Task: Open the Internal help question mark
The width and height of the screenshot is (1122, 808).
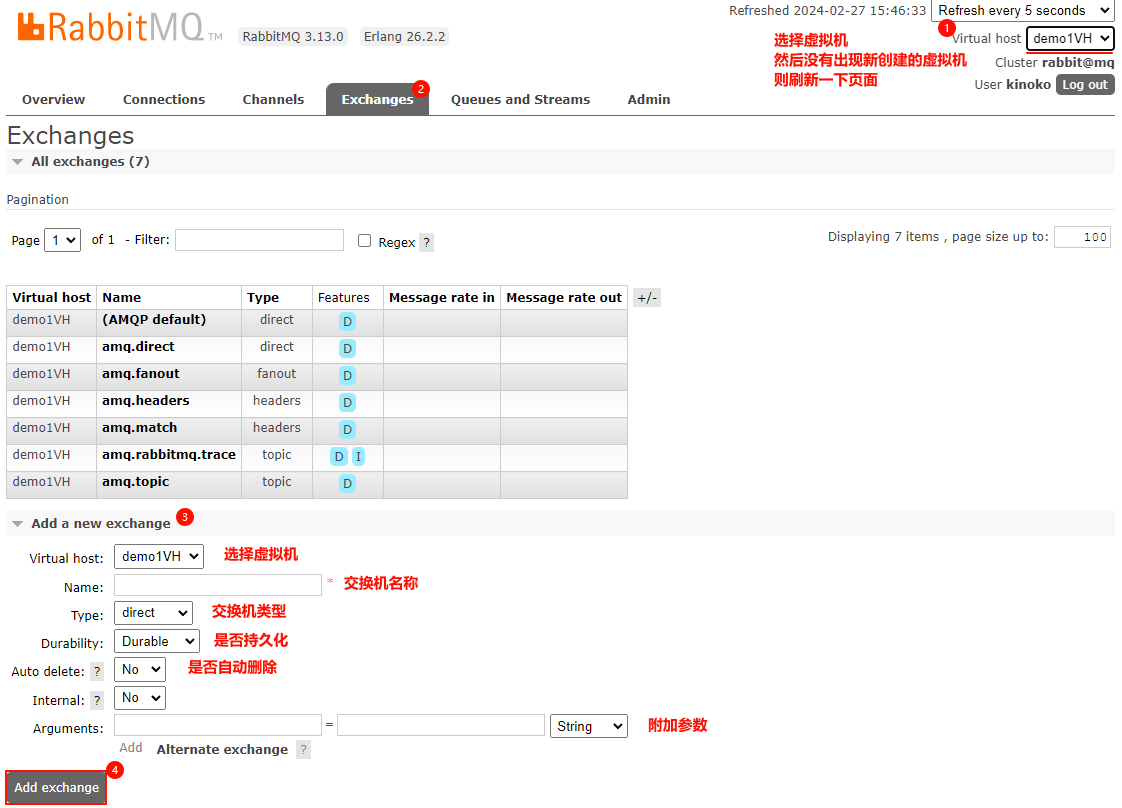Action: 97,701
